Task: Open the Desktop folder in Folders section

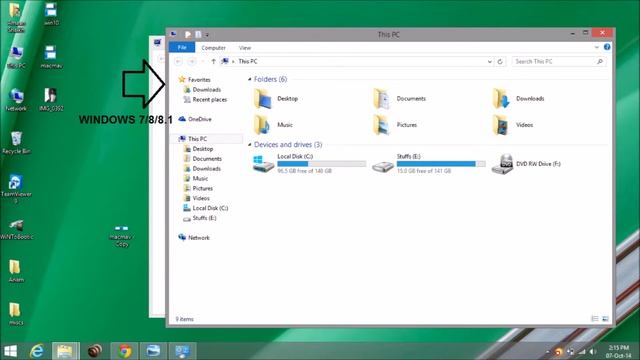Action: pos(263,99)
